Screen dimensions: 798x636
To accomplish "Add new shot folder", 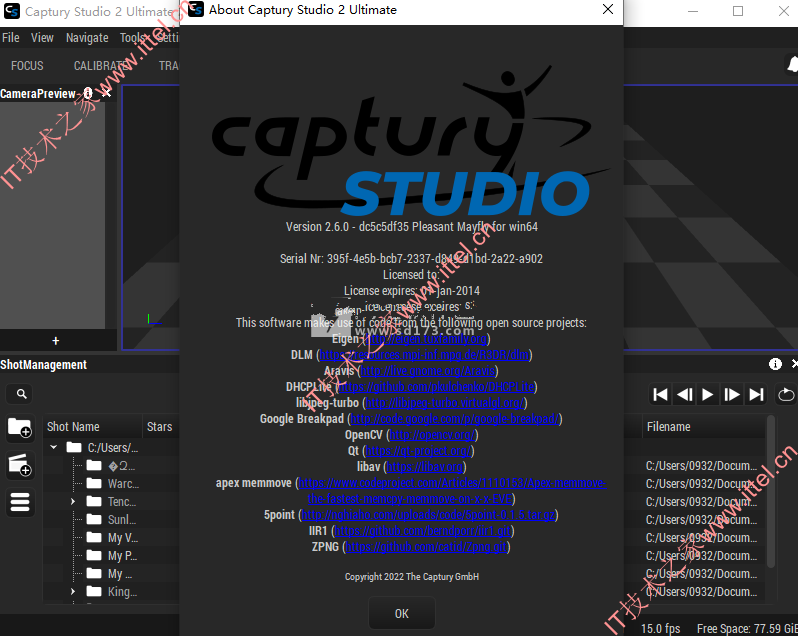I will coord(20,428).
